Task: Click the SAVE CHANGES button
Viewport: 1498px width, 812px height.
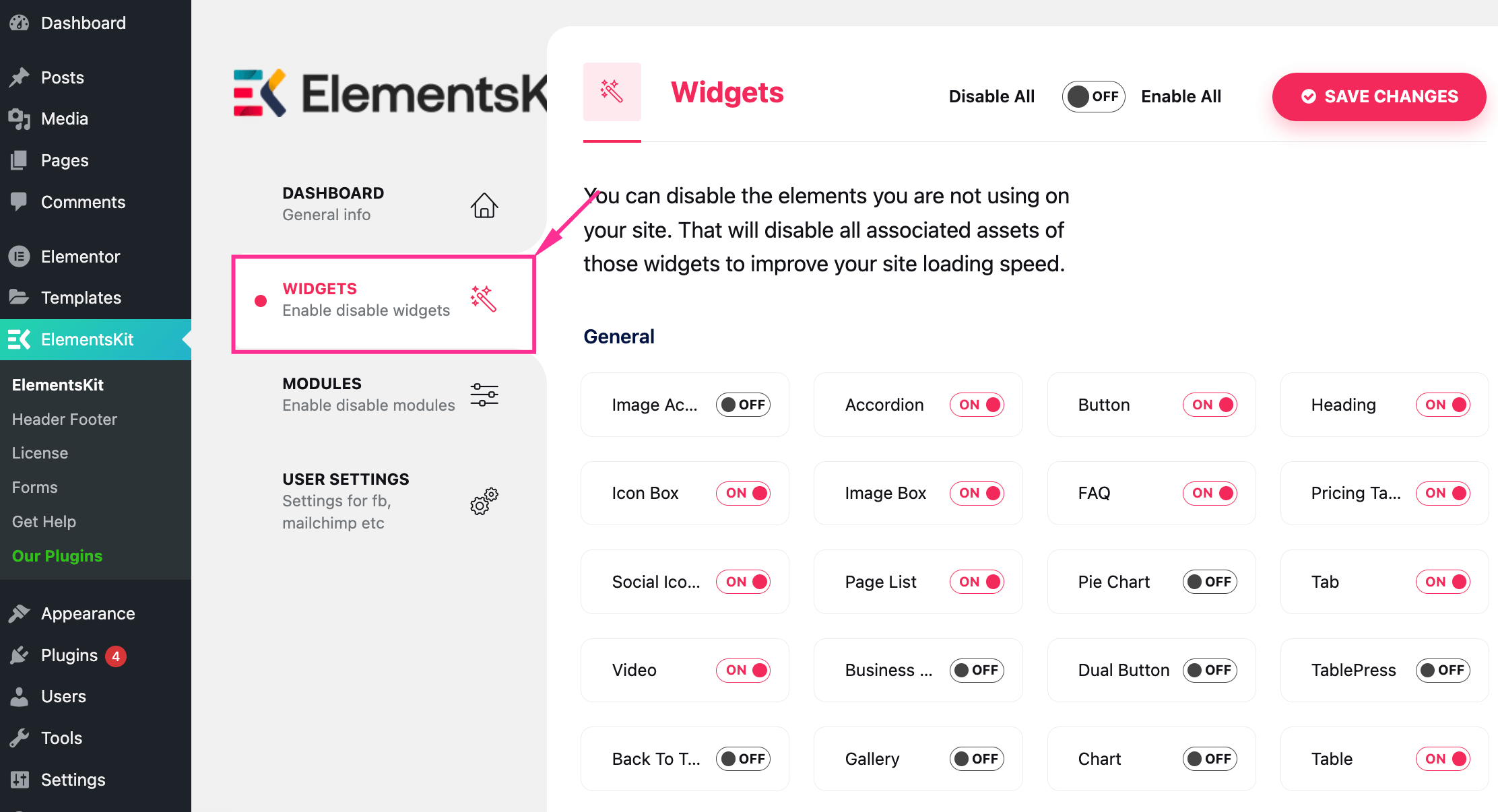Action: [1378, 96]
